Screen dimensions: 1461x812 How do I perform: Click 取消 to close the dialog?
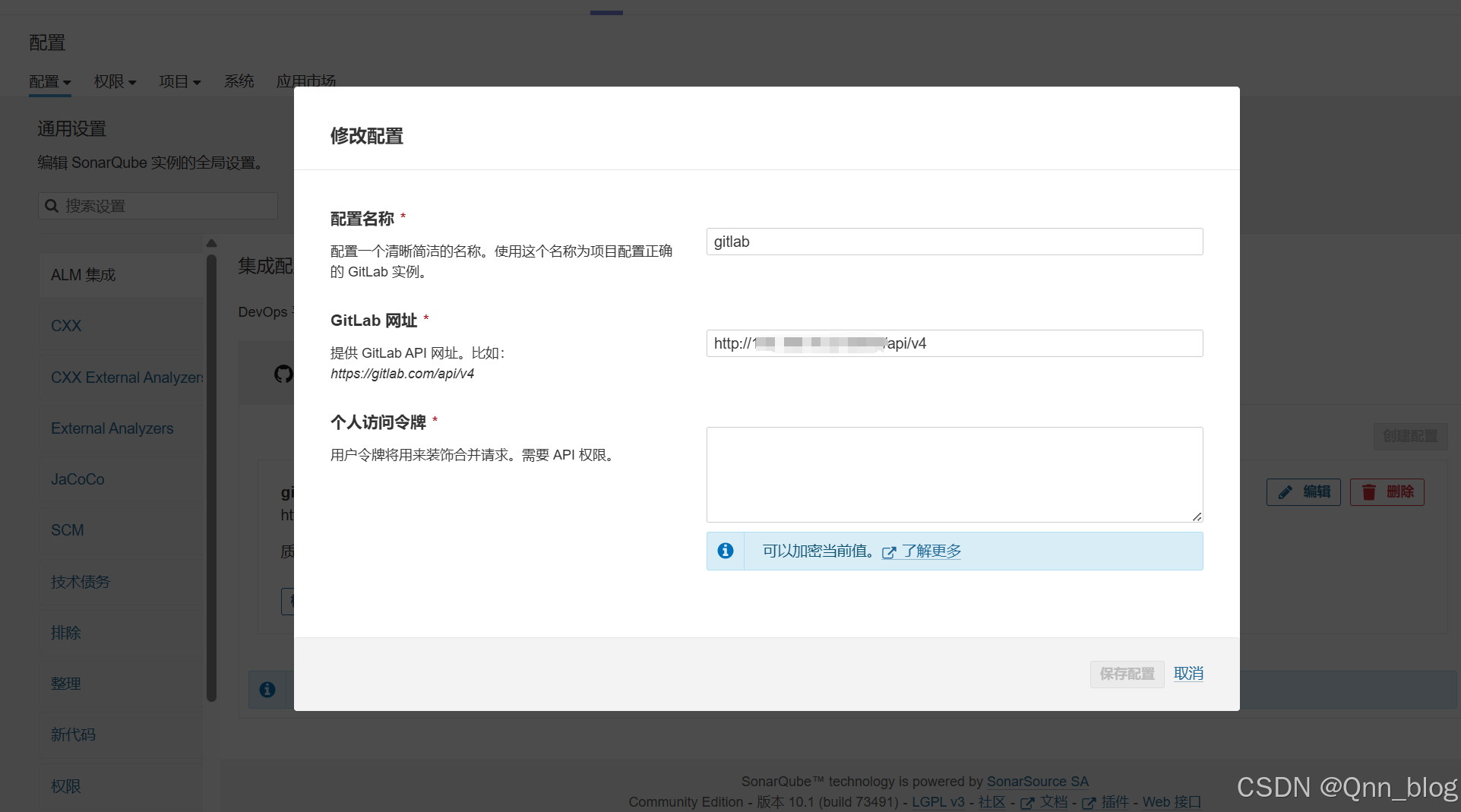pos(1188,674)
